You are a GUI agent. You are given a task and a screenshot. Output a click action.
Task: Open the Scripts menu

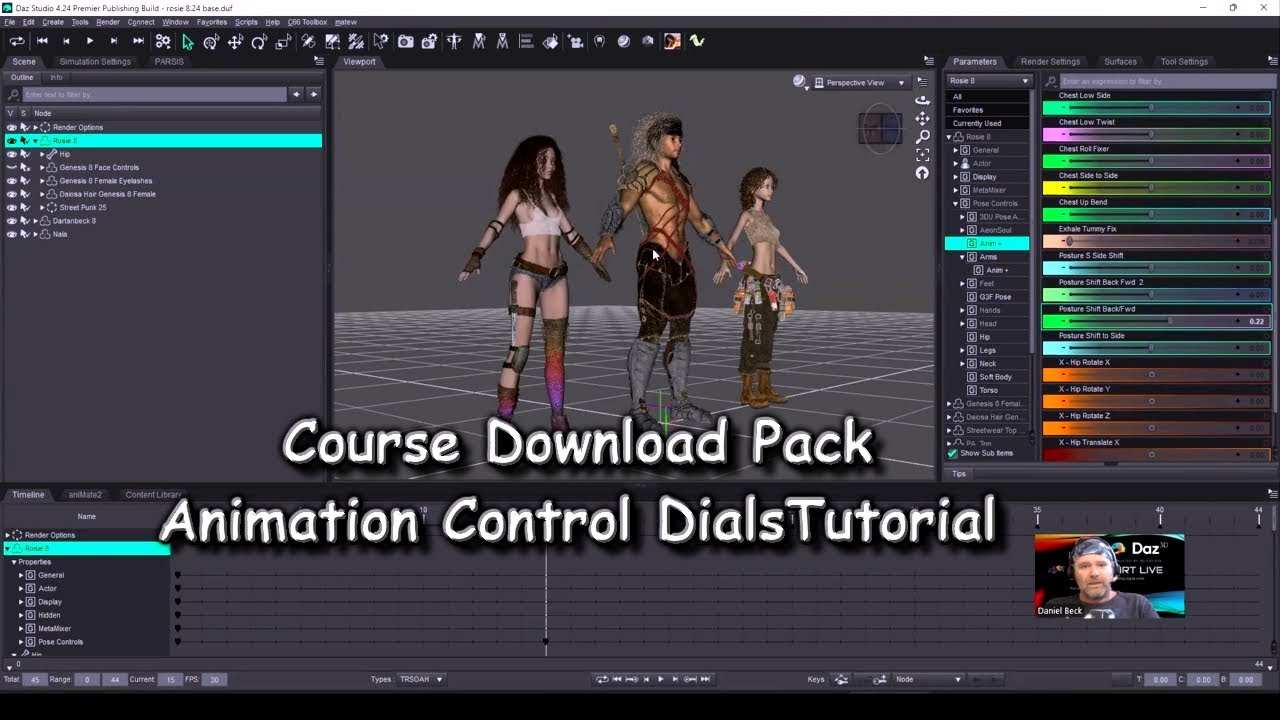[x=246, y=21]
